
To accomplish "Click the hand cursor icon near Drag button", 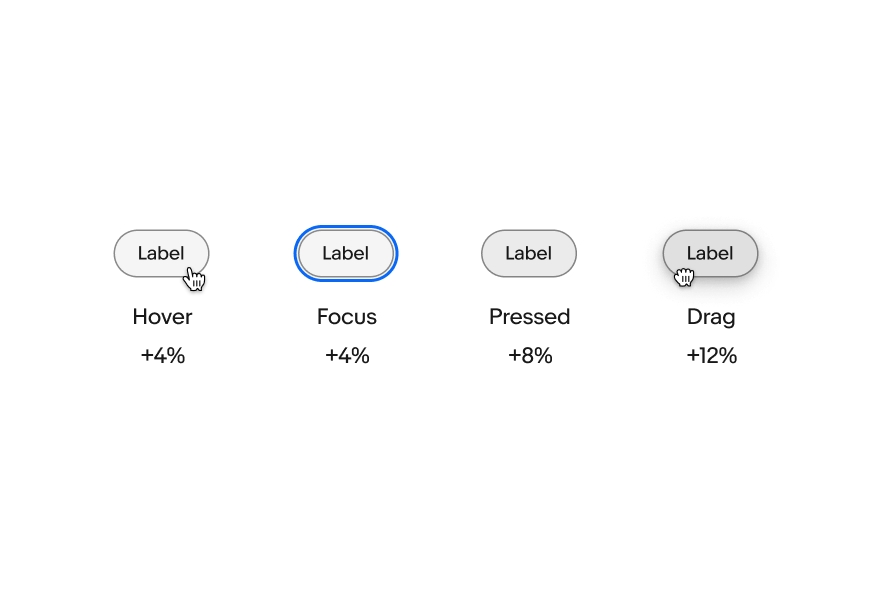I will tap(684, 277).
